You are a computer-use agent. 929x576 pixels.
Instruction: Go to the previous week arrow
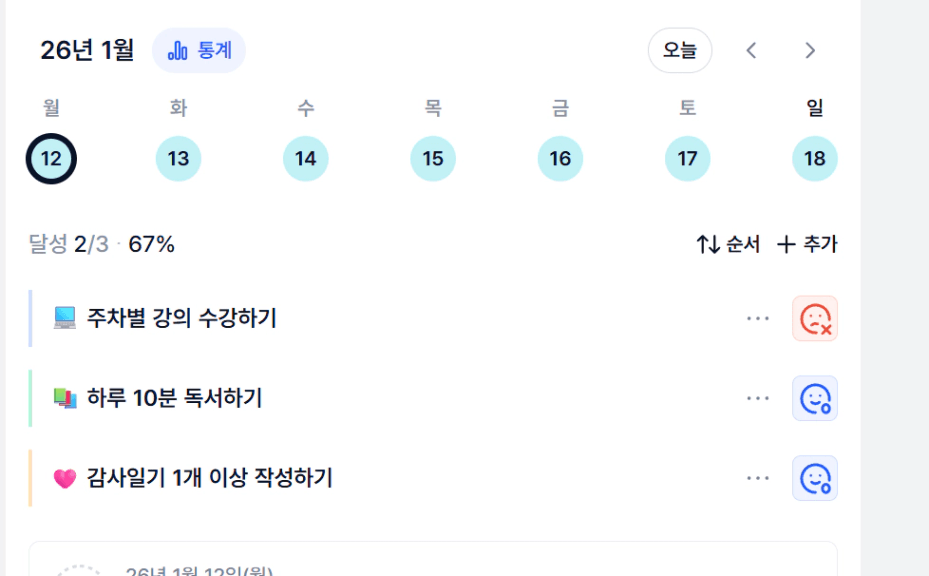click(752, 50)
